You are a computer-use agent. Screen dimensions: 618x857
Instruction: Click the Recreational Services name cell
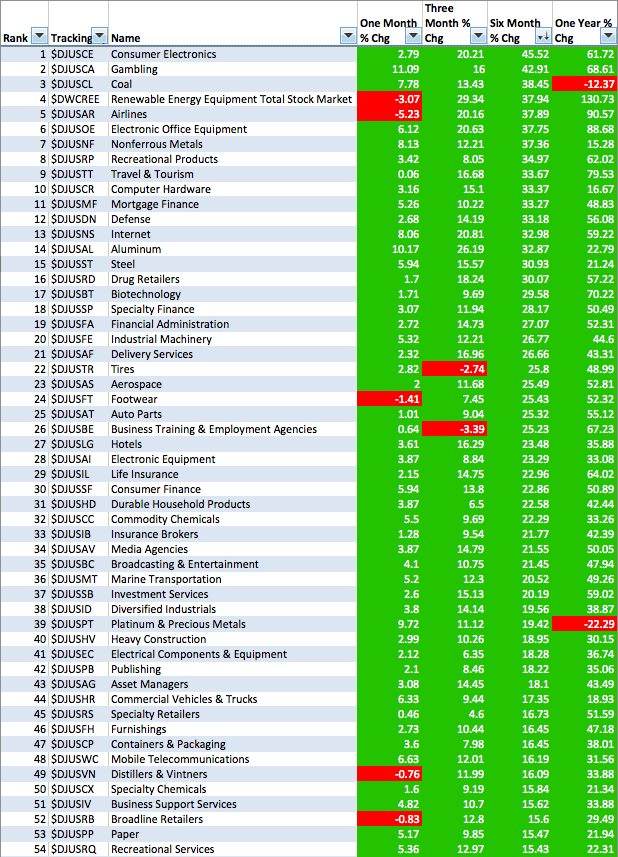pyautogui.click(x=233, y=849)
